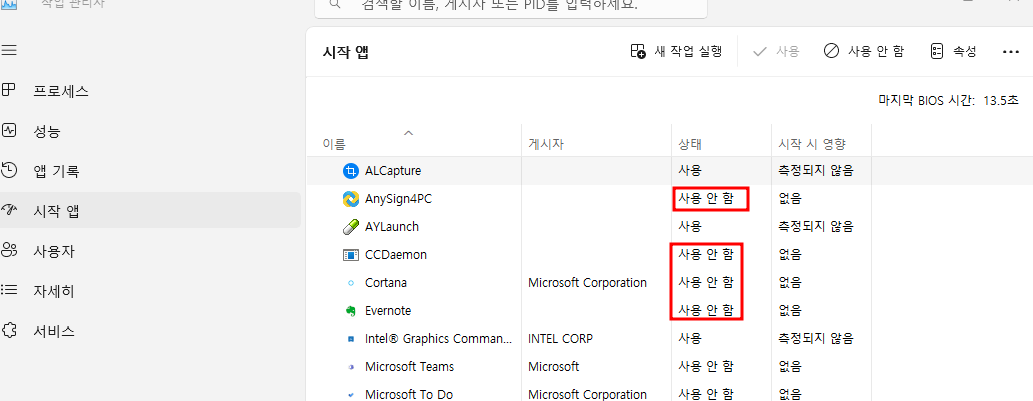Open the 앱 기록 page
1033x401 pixels.
(x=150, y=171)
